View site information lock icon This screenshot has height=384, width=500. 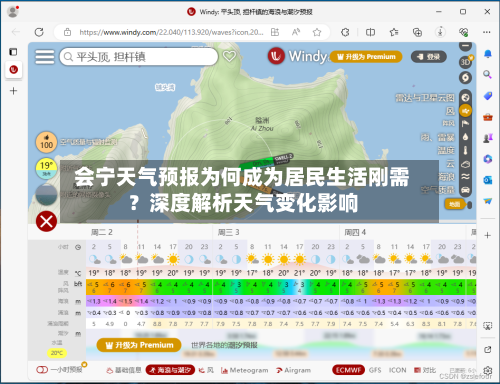click(67, 32)
